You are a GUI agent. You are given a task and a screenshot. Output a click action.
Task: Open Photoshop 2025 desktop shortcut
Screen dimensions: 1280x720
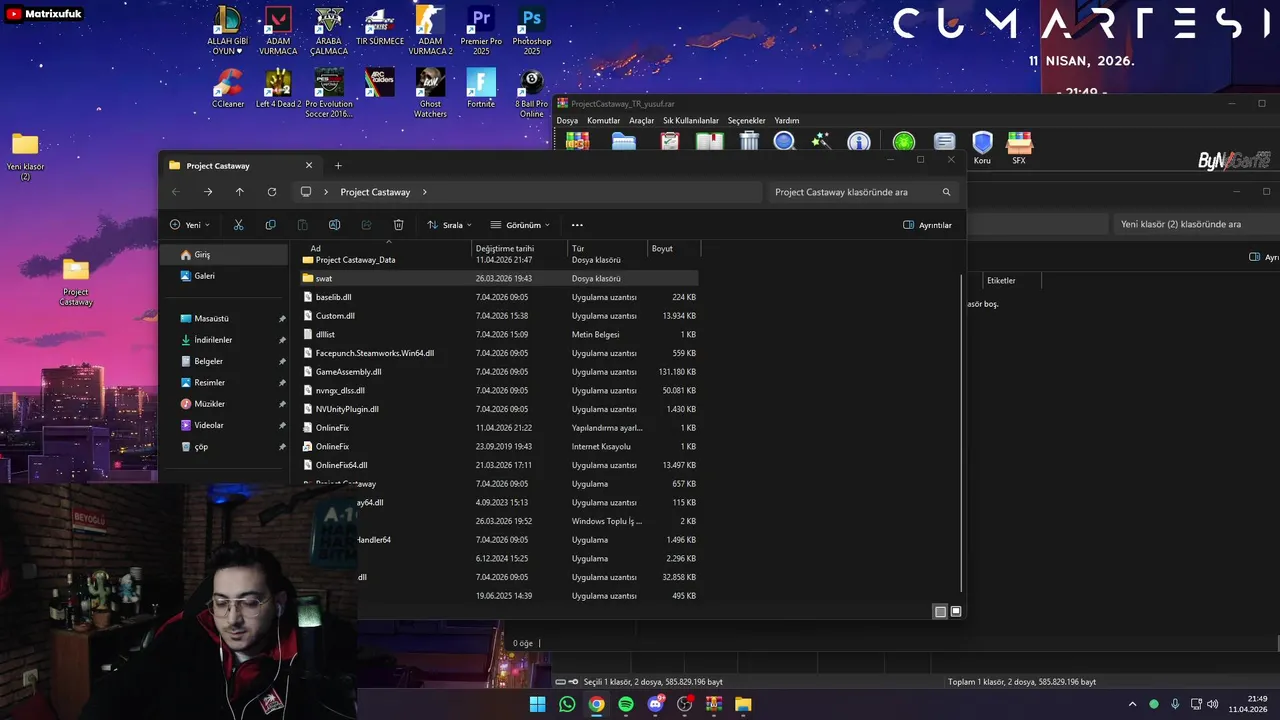pyautogui.click(x=532, y=30)
